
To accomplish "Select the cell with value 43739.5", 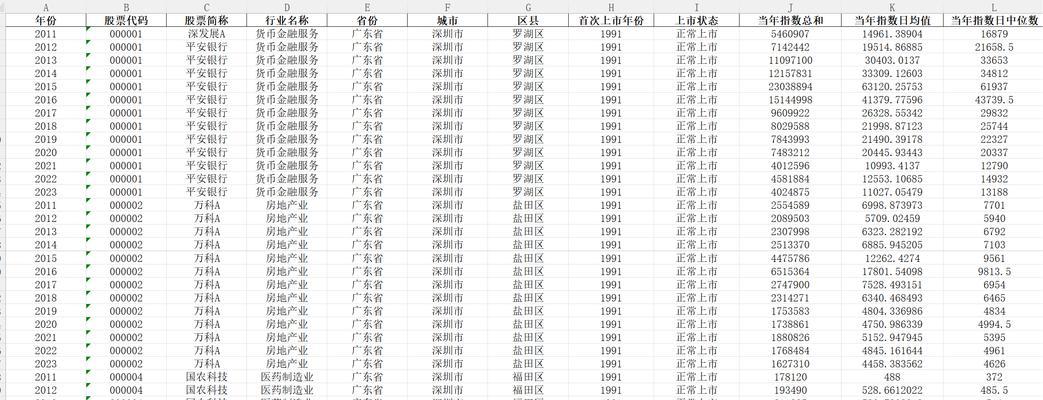I will [x=993, y=100].
